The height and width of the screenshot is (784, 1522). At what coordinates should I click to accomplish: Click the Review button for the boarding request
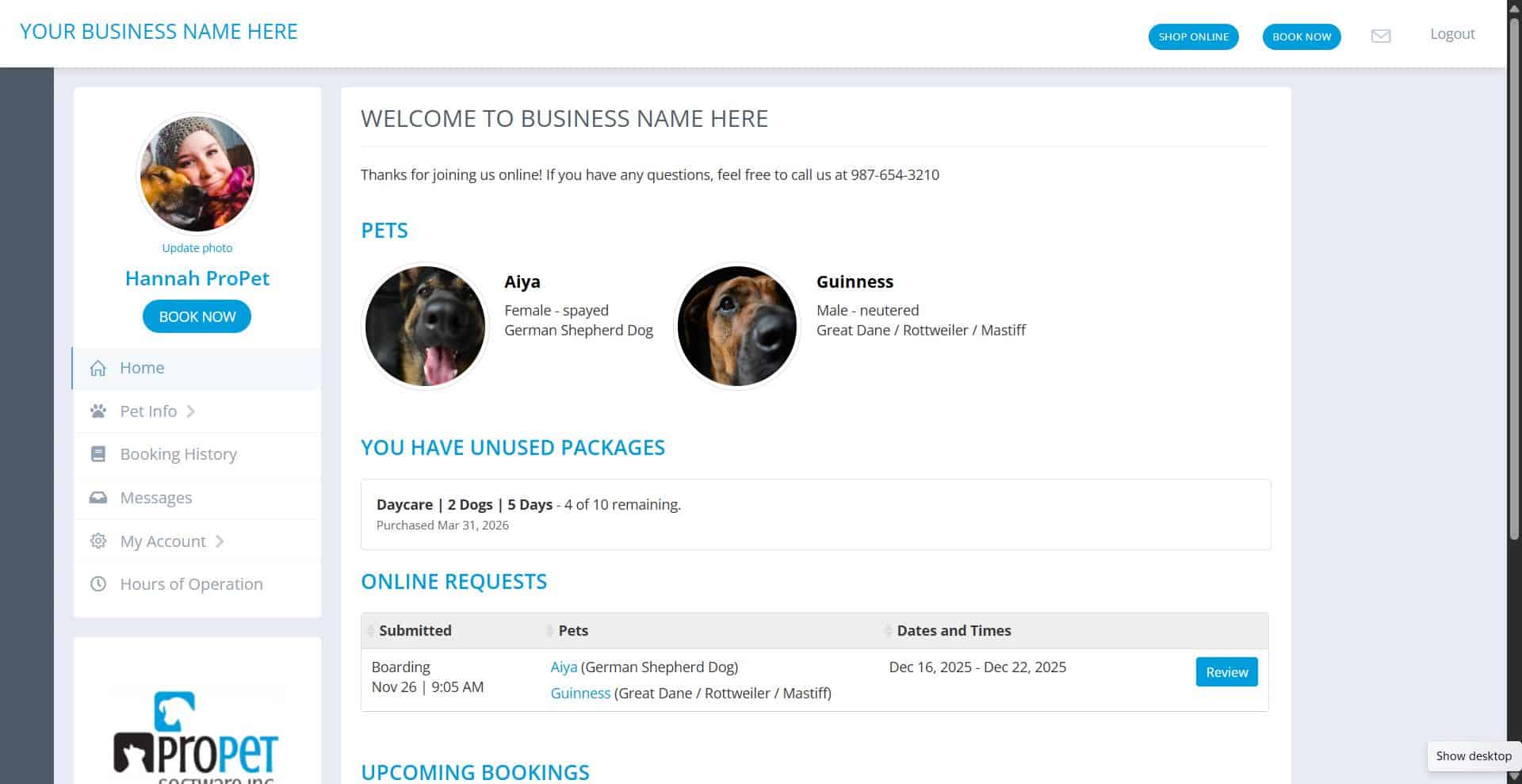(1226, 671)
